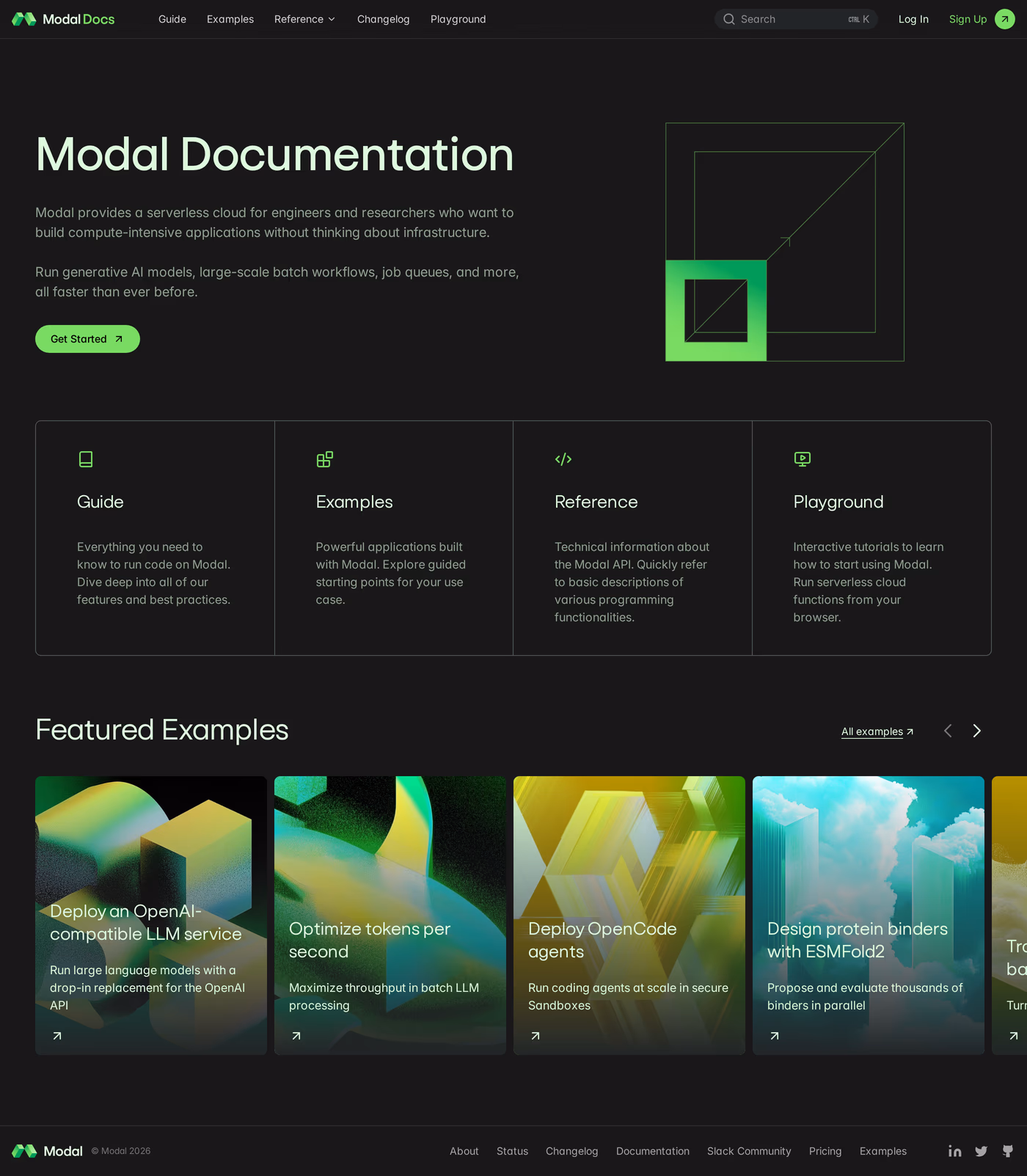Click About in the footer
The image size is (1027, 1176).
point(464,1151)
